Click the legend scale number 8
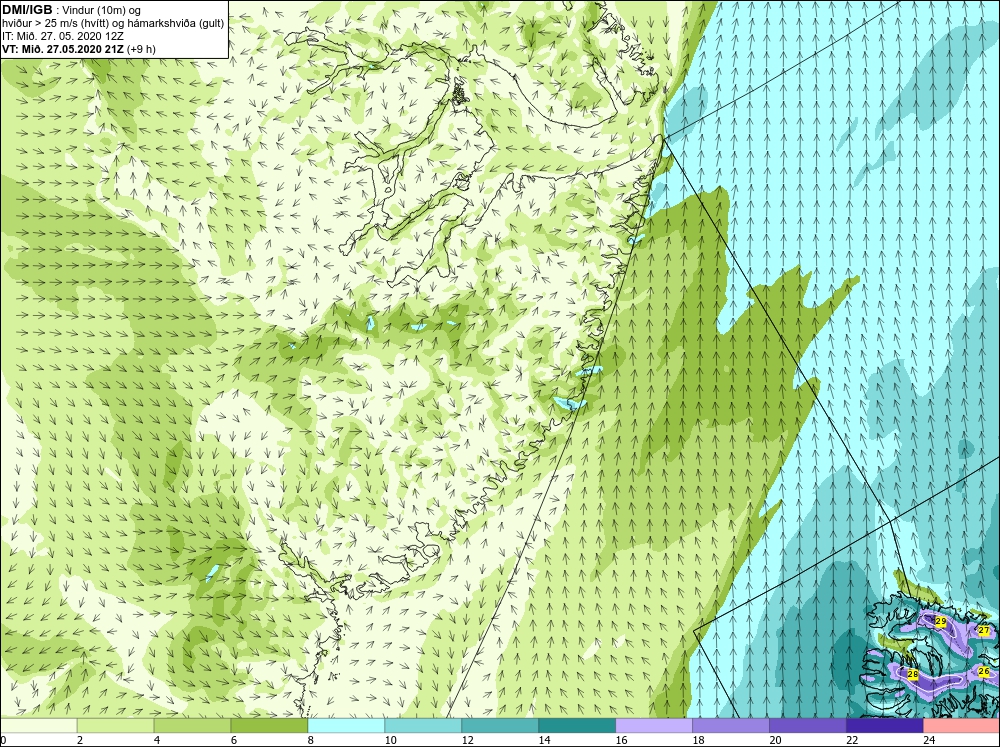 311,740
